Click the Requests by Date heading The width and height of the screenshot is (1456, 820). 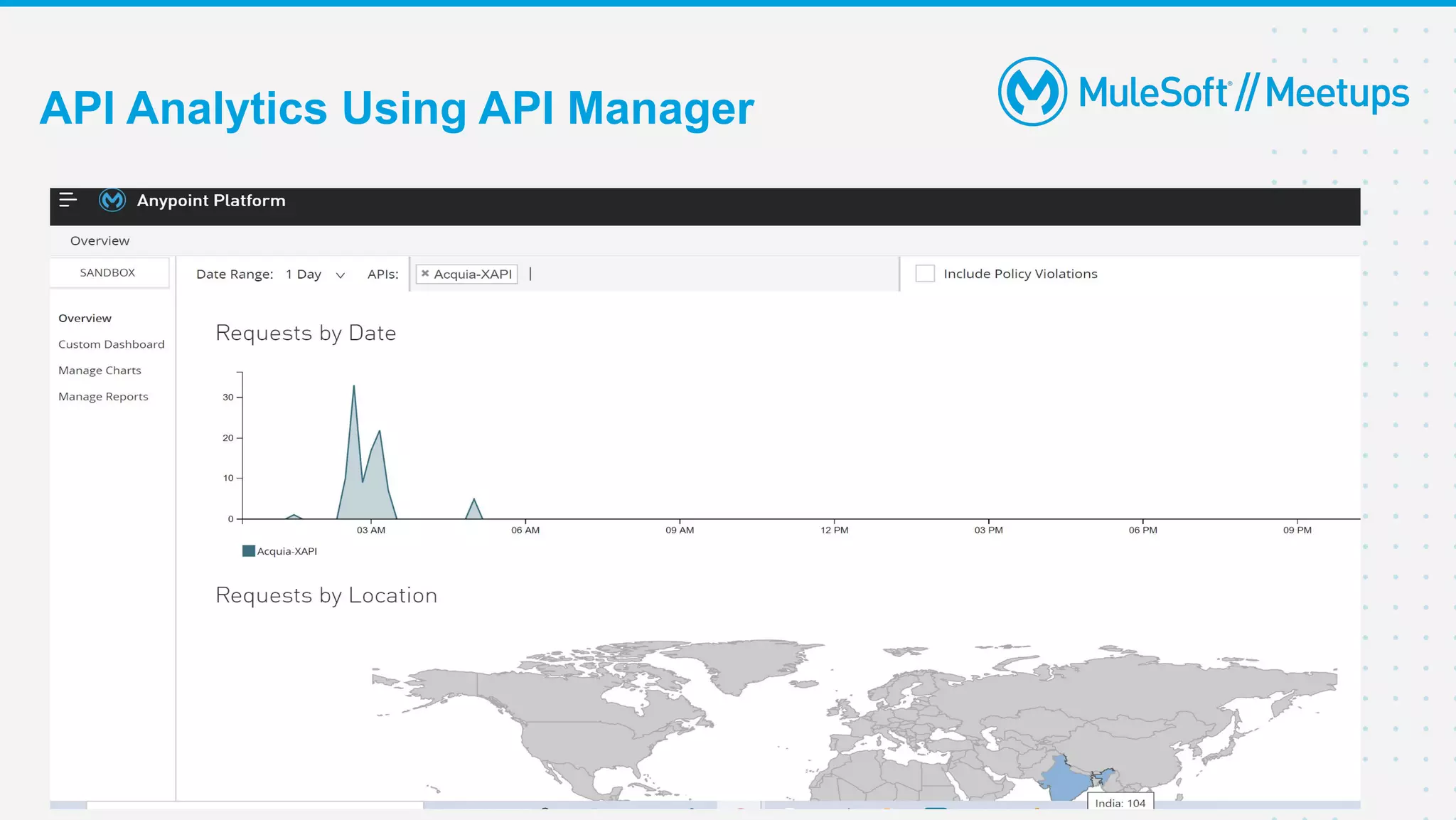306,333
